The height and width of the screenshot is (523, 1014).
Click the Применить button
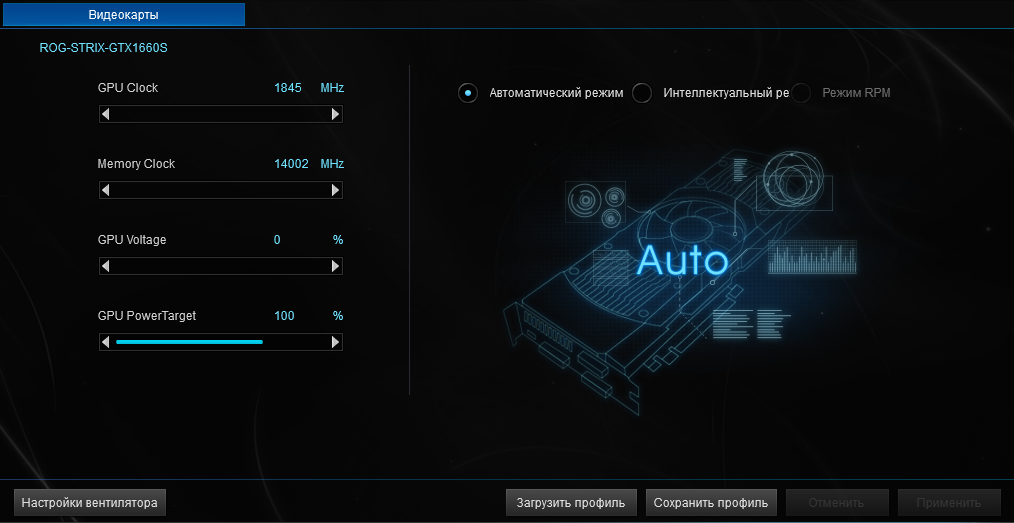click(949, 502)
